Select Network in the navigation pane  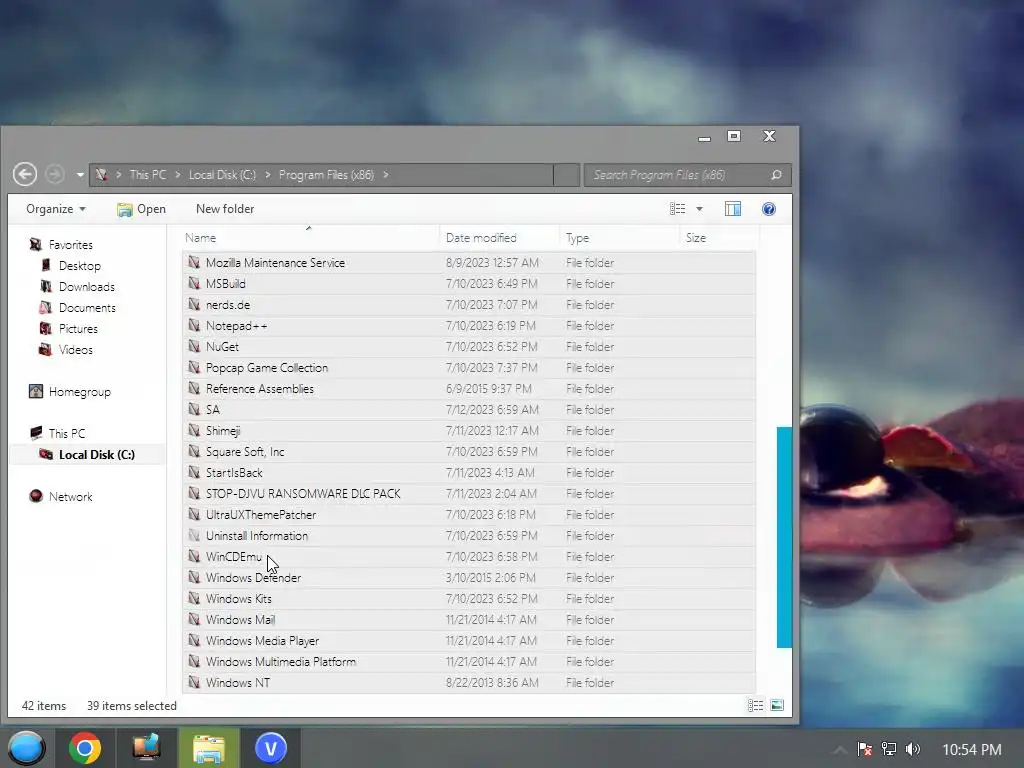(x=71, y=496)
